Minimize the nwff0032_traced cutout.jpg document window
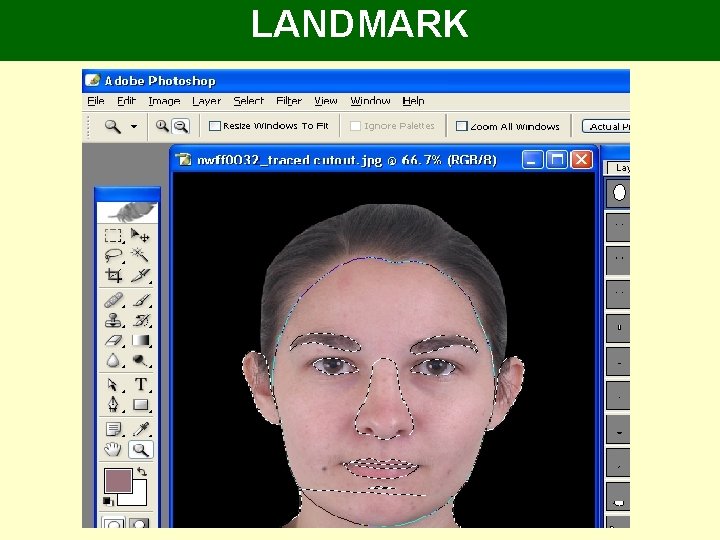 click(x=532, y=160)
